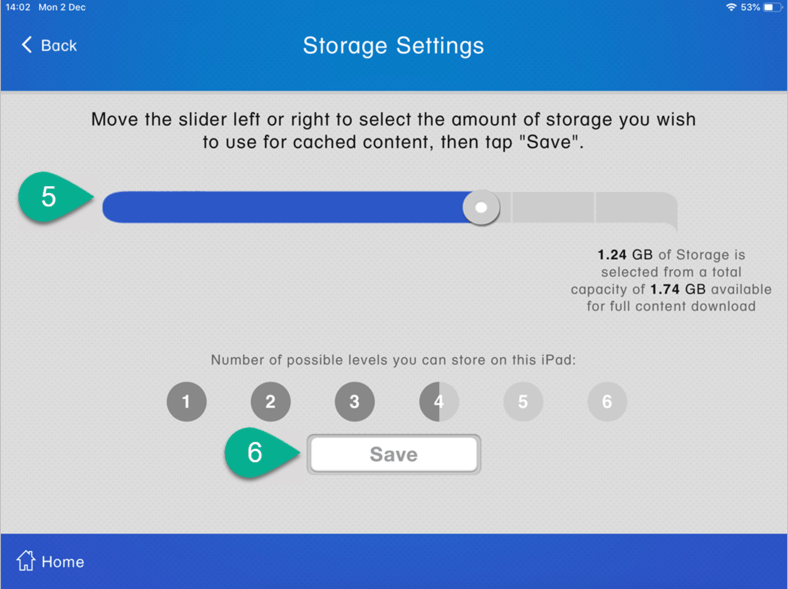Select the greyed-out level 5 circle
Image resolution: width=788 pixels, height=589 pixels.
click(x=523, y=402)
